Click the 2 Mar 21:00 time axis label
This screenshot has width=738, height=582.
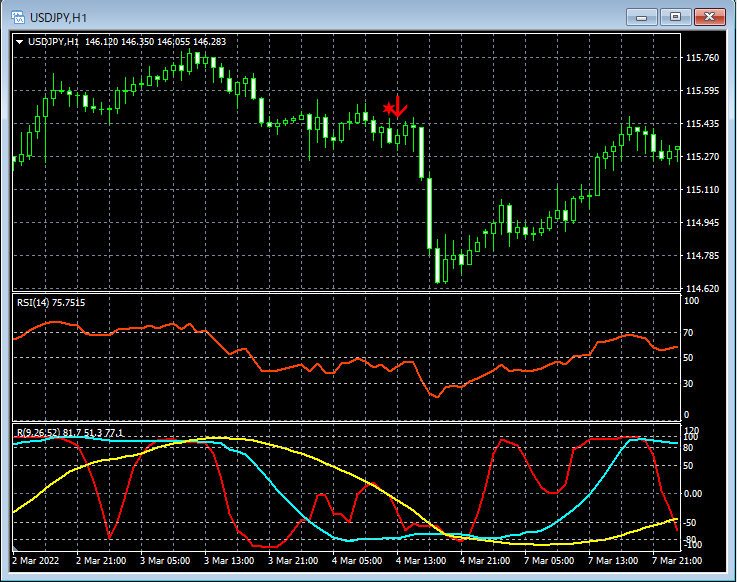coord(101,561)
